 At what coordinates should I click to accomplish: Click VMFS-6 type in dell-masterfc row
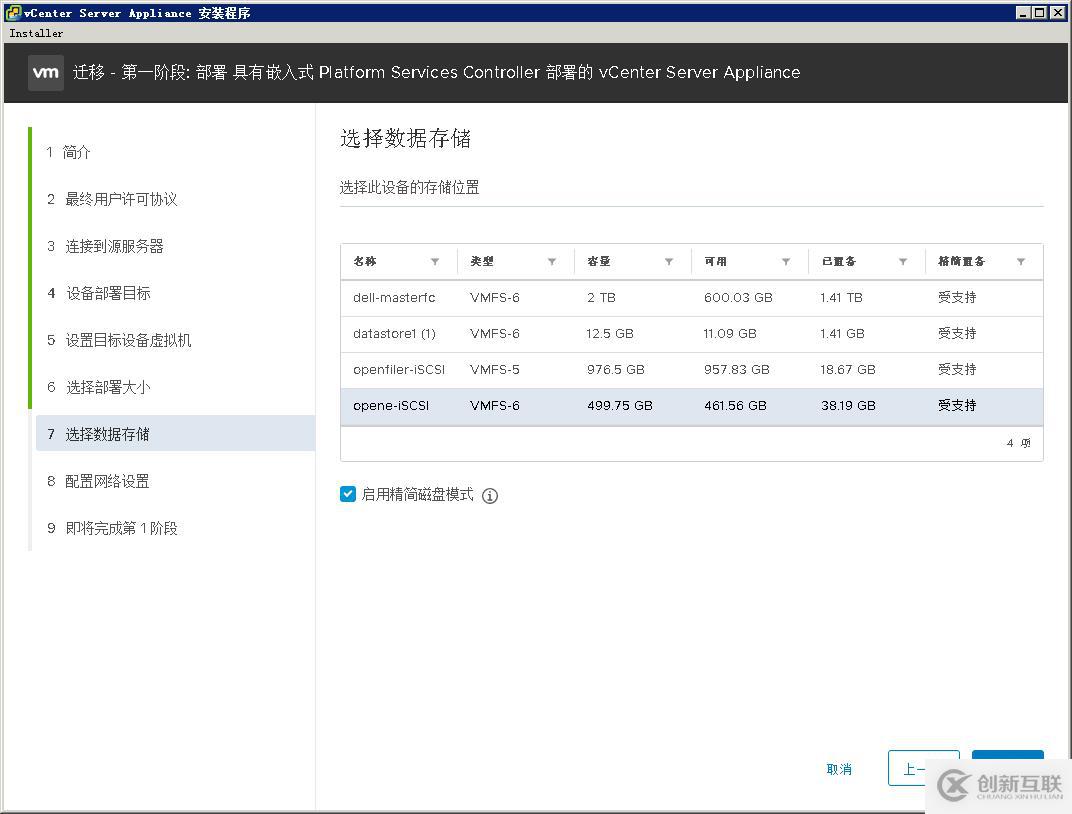tap(494, 298)
